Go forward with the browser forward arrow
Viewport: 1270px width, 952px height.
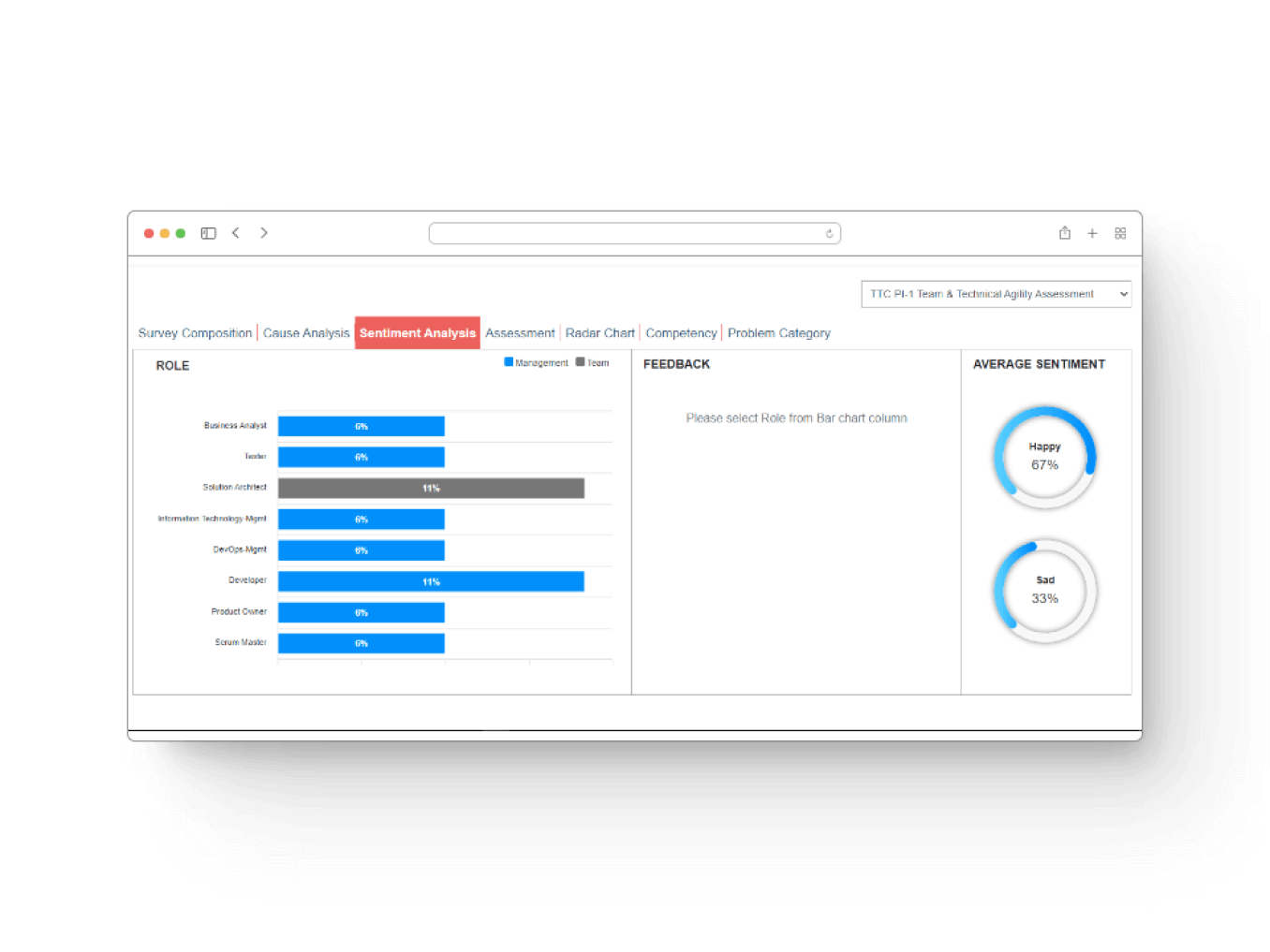click(264, 233)
